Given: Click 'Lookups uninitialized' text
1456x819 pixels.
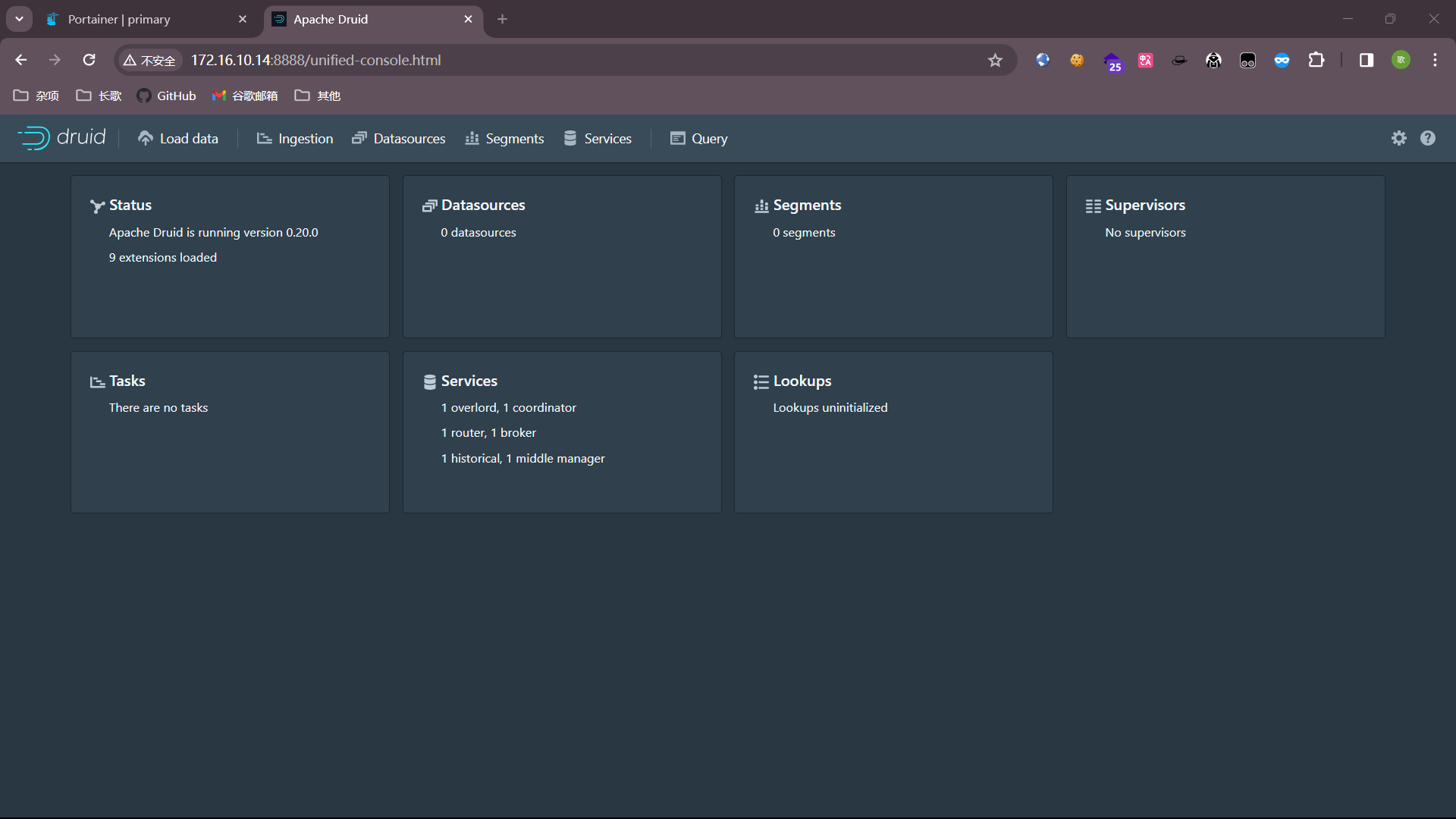Looking at the screenshot, I should (830, 407).
